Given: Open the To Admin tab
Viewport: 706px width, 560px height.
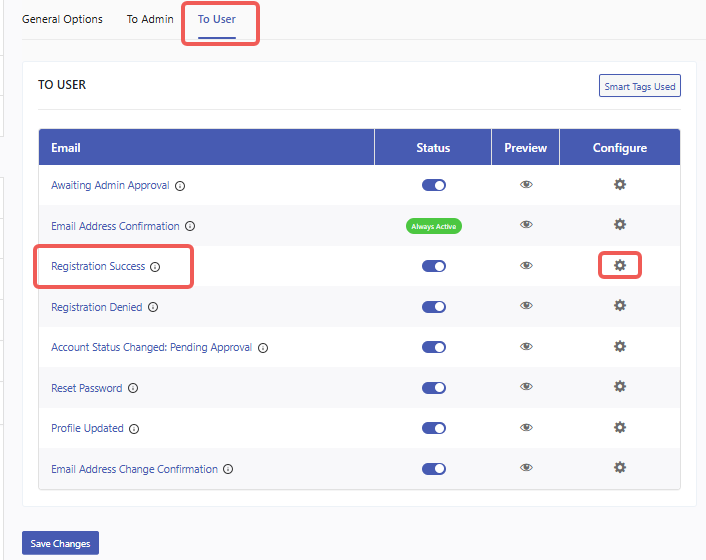Looking at the screenshot, I should 150,19.
